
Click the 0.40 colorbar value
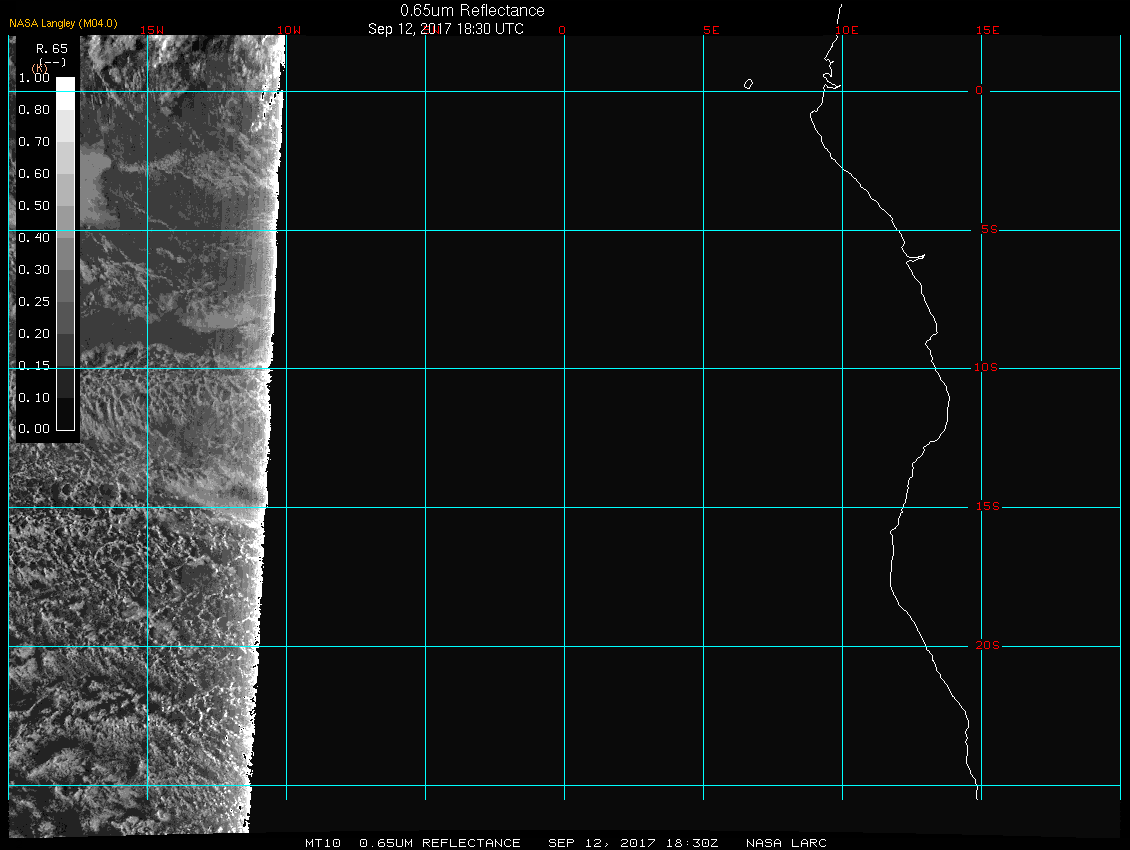[x=34, y=238]
